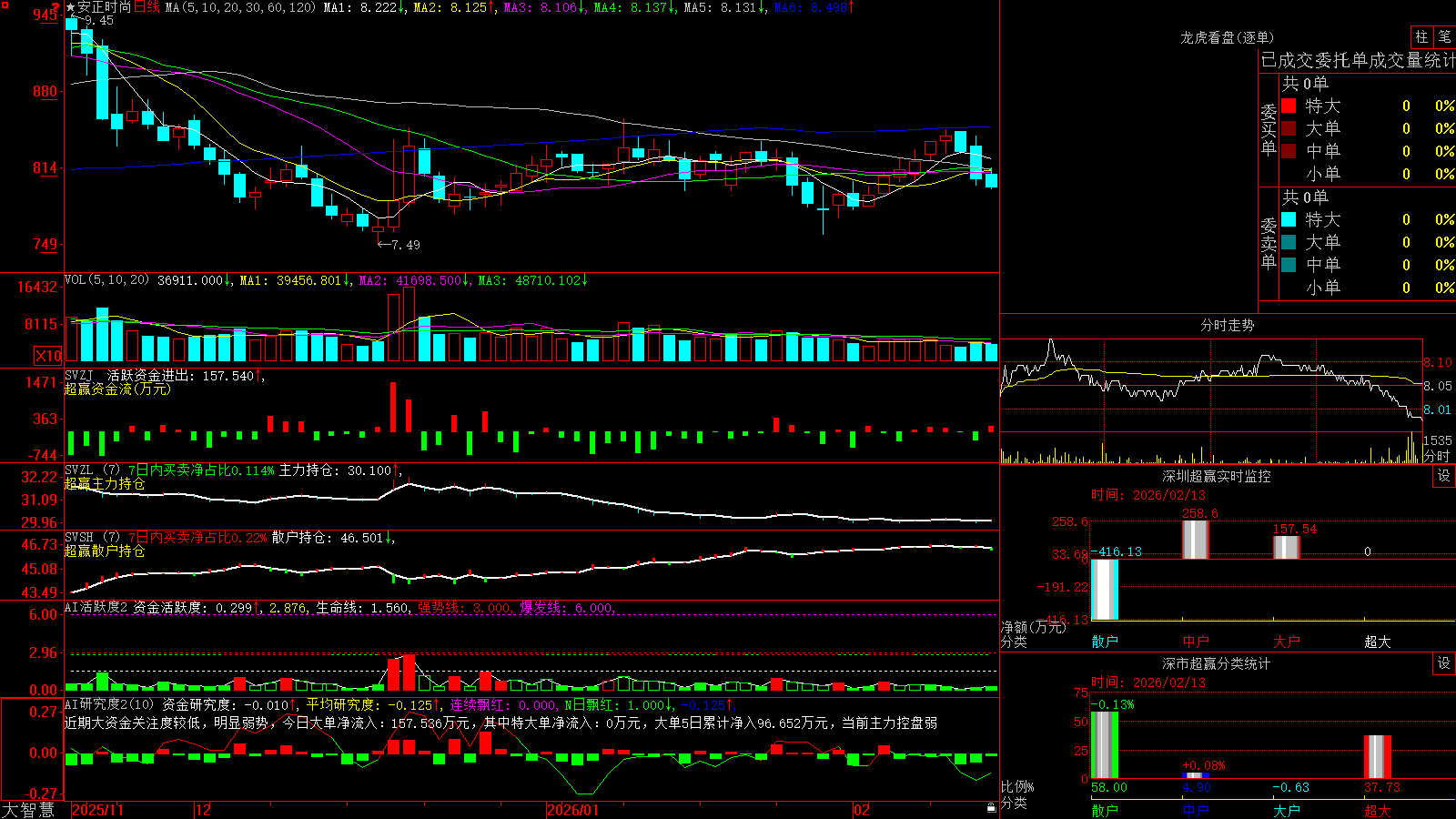This screenshot has width=1456, height=819.
Task: Click the teal 中单 sell-order swatch
Action: [x=1289, y=265]
